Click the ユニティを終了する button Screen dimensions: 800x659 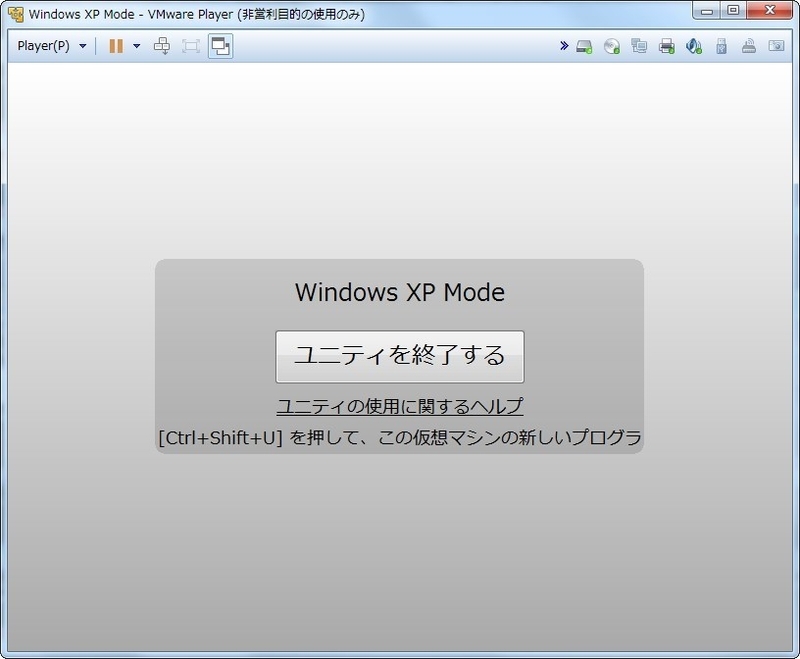400,357
